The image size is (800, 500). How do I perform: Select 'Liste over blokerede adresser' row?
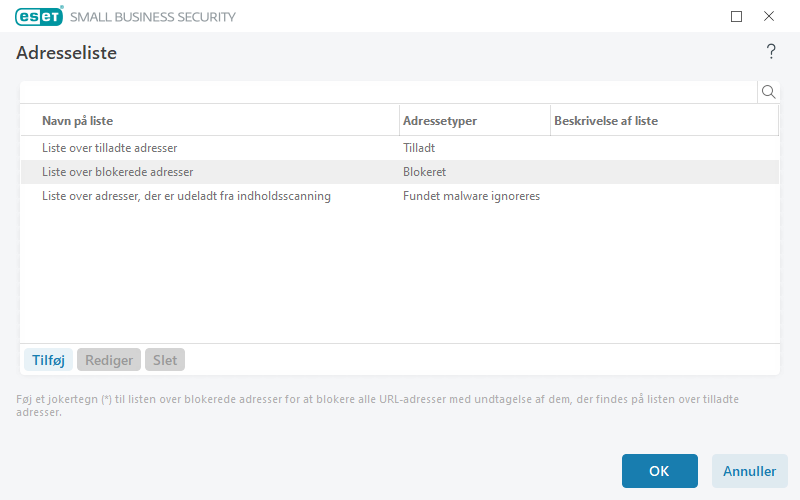click(x=117, y=172)
